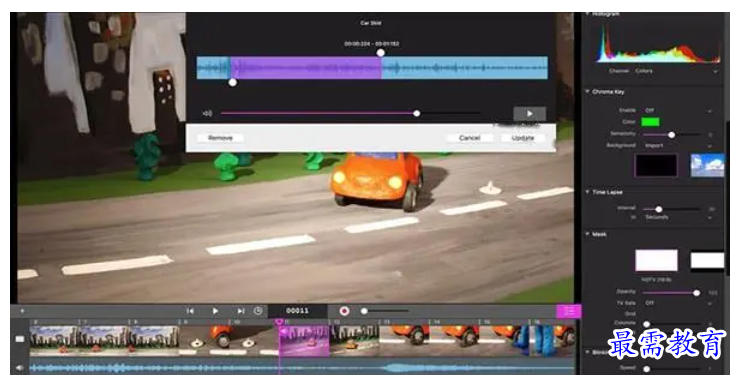Select the first city skyline frame thumbnail
The height and width of the screenshot is (375, 732).
[x=54, y=340]
